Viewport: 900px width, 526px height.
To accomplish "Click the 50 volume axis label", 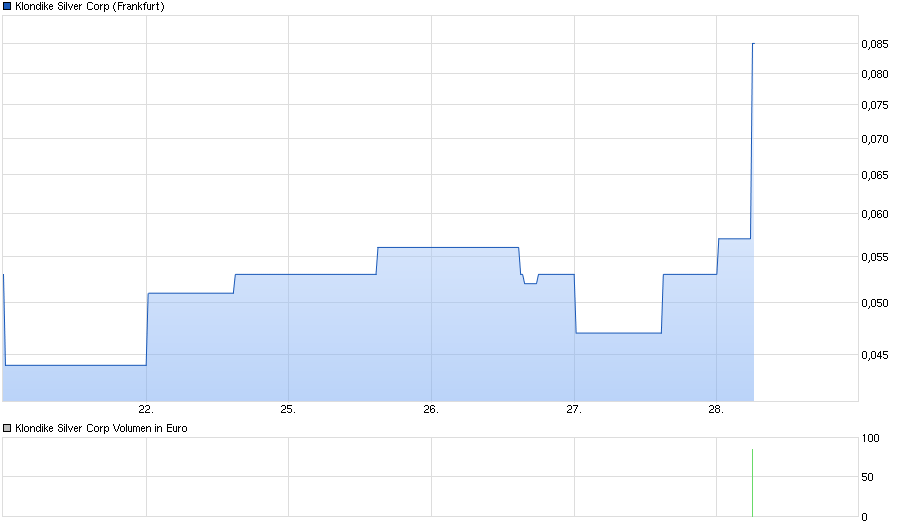I will [x=869, y=477].
